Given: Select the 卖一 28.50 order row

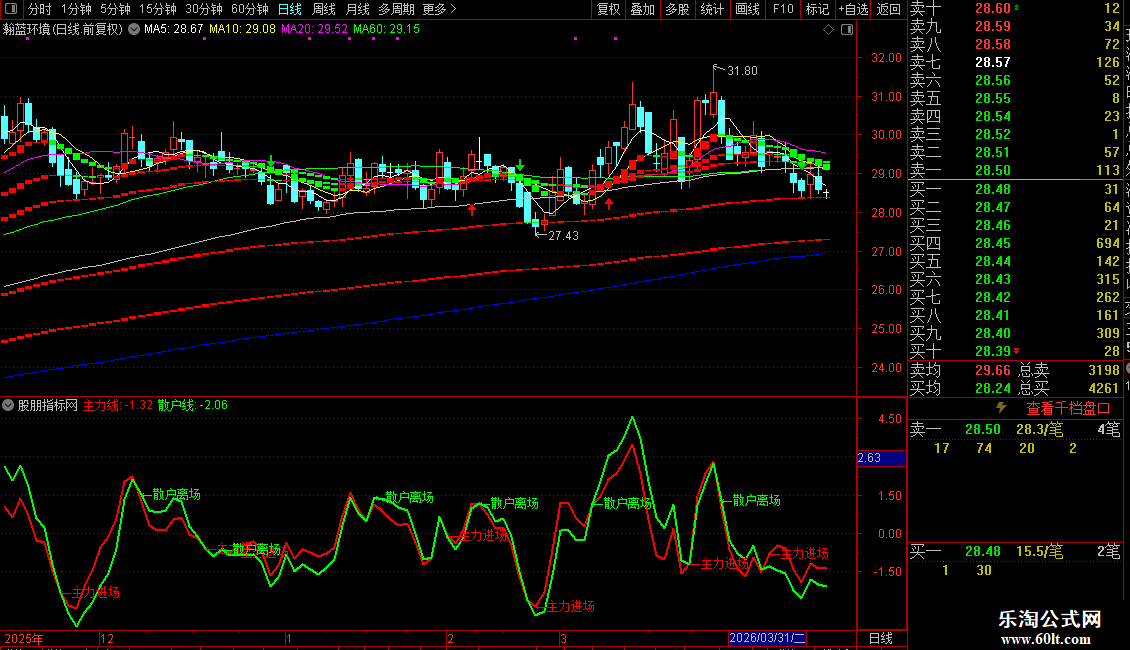Looking at the screenshot, I should point(1015,171).
